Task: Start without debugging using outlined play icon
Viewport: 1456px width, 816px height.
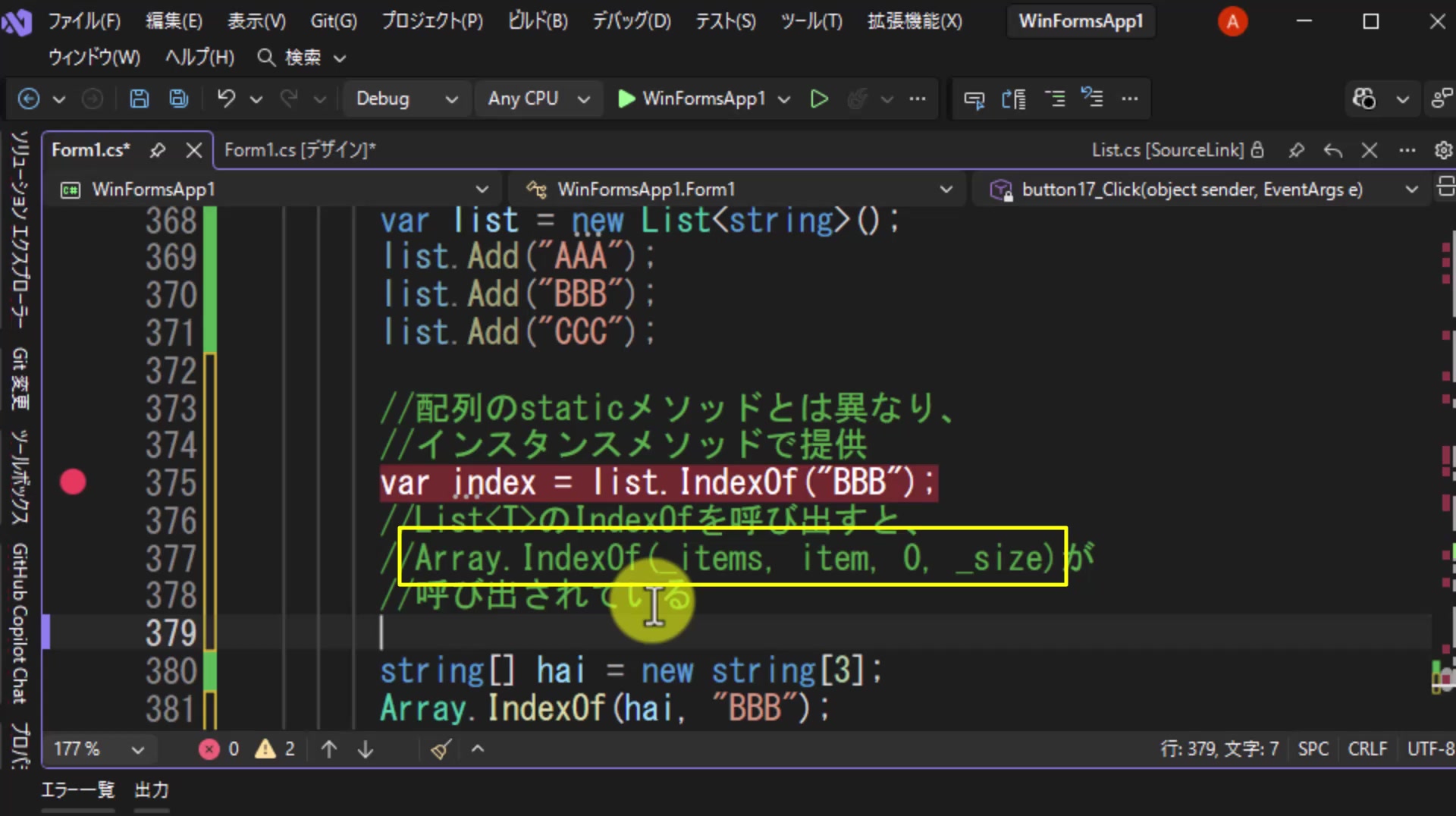Action: pos(819,99)
